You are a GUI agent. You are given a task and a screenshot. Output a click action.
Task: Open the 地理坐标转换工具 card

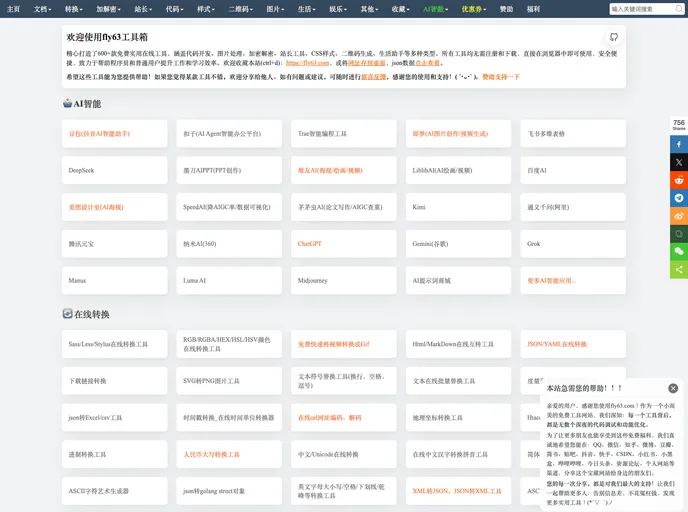458,418
